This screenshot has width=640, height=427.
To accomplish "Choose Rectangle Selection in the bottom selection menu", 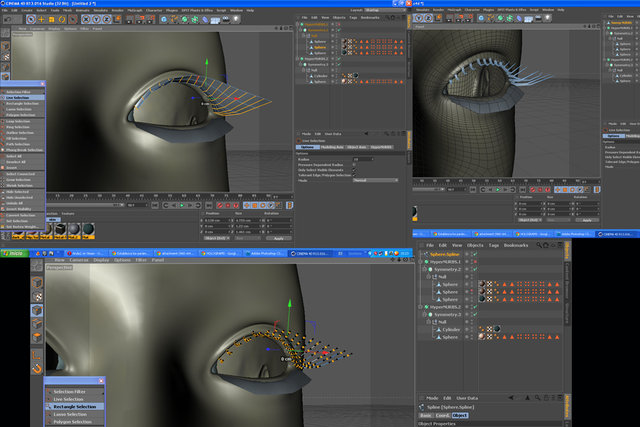I will pyautogui.click(x=75, y=407).
